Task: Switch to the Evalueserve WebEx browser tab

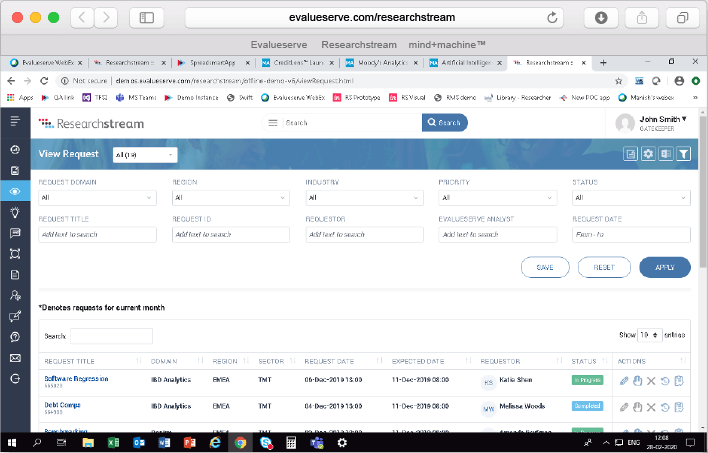Action: [47, 63]
